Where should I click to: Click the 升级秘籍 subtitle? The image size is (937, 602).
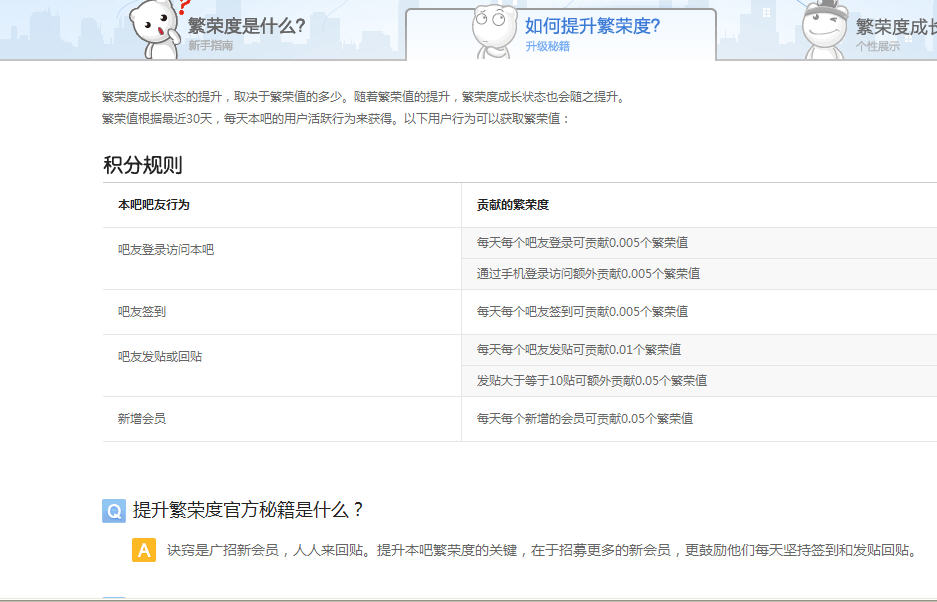[547, 46]
